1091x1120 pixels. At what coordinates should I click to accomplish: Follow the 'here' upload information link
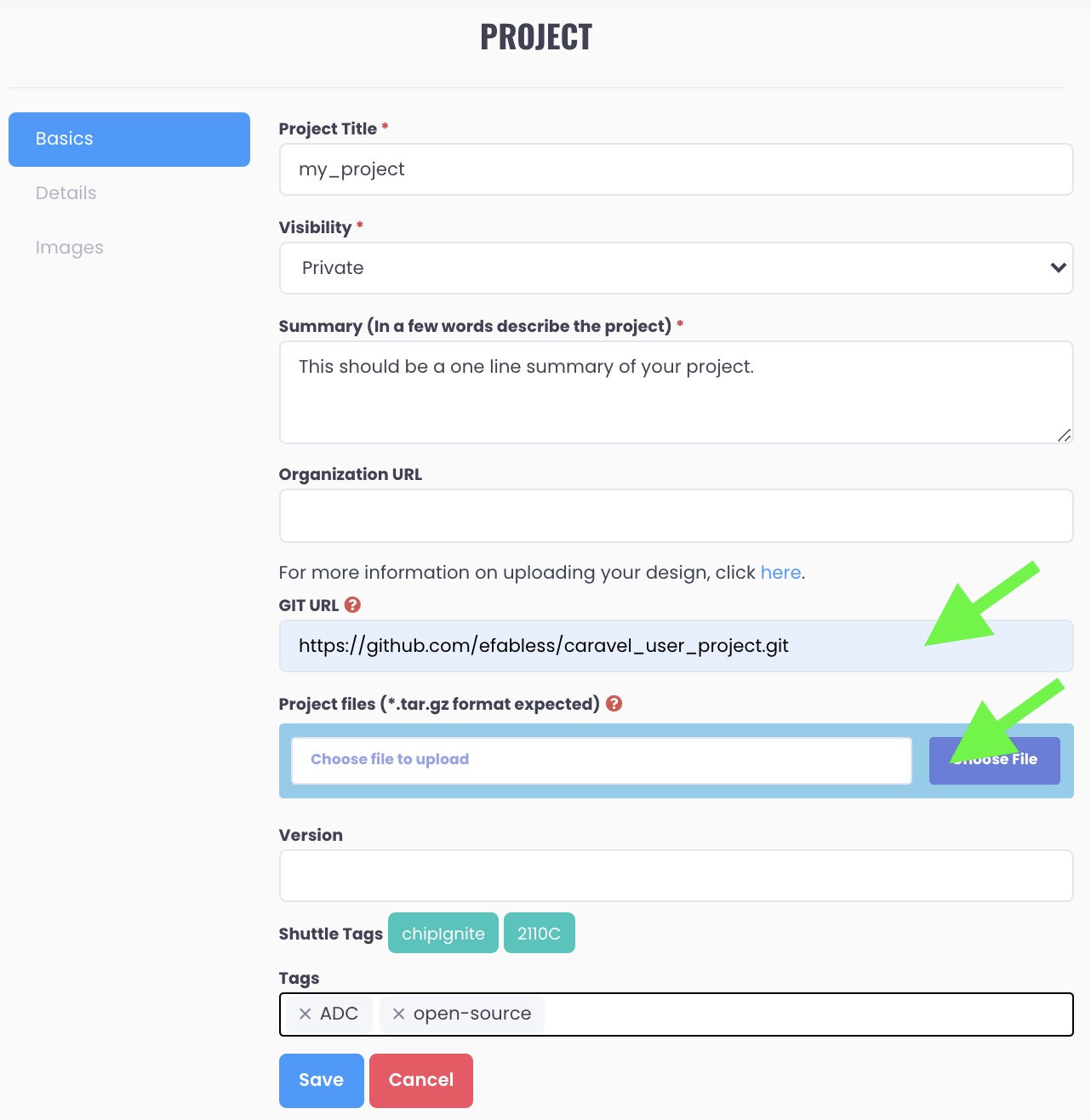coord(780,573)
